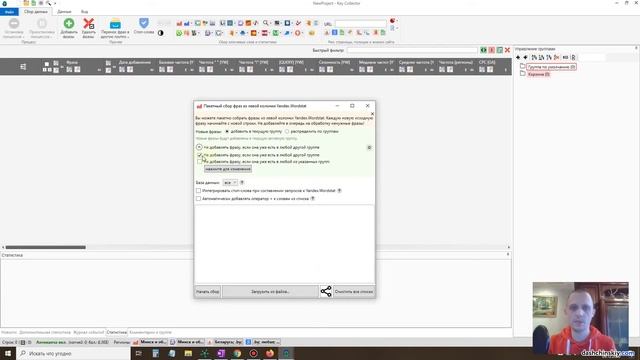Viewport: 640px width, 360px height.
Task: Click the 'Загрузить из файла...' button
Action: (270, 291)
